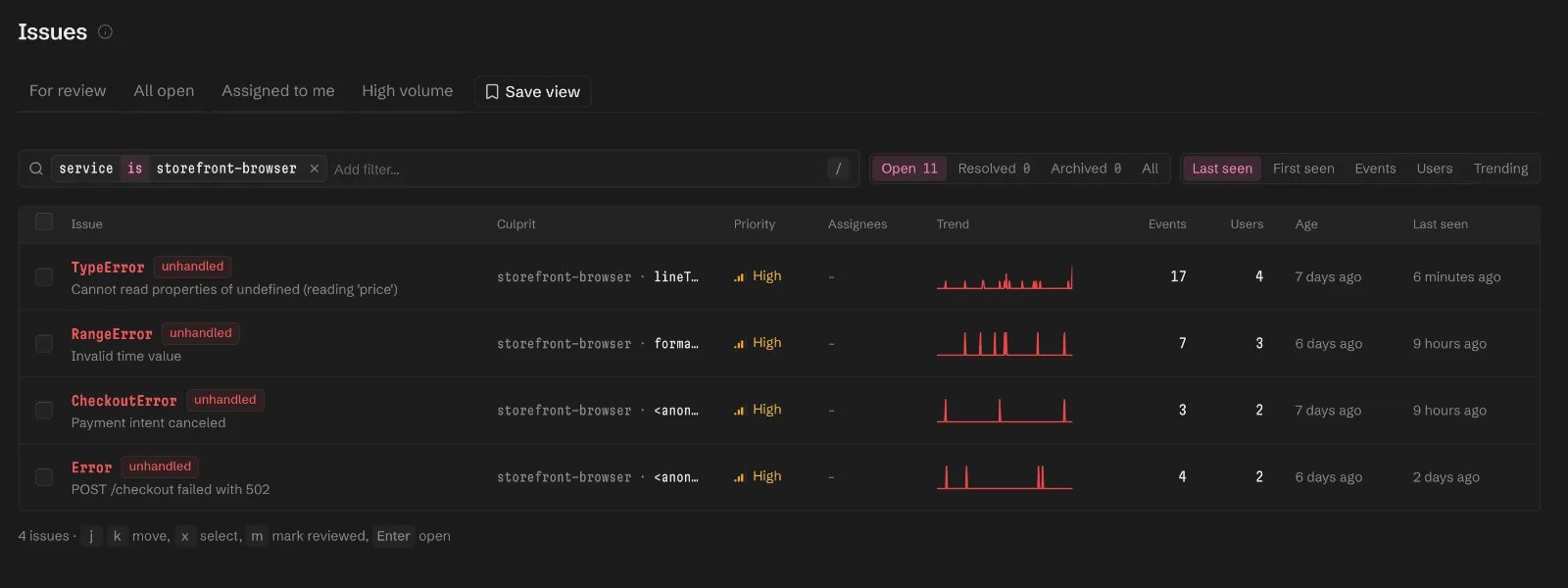Click the service filter key chip
The image size is (1568, 588).
click(86, 169)
